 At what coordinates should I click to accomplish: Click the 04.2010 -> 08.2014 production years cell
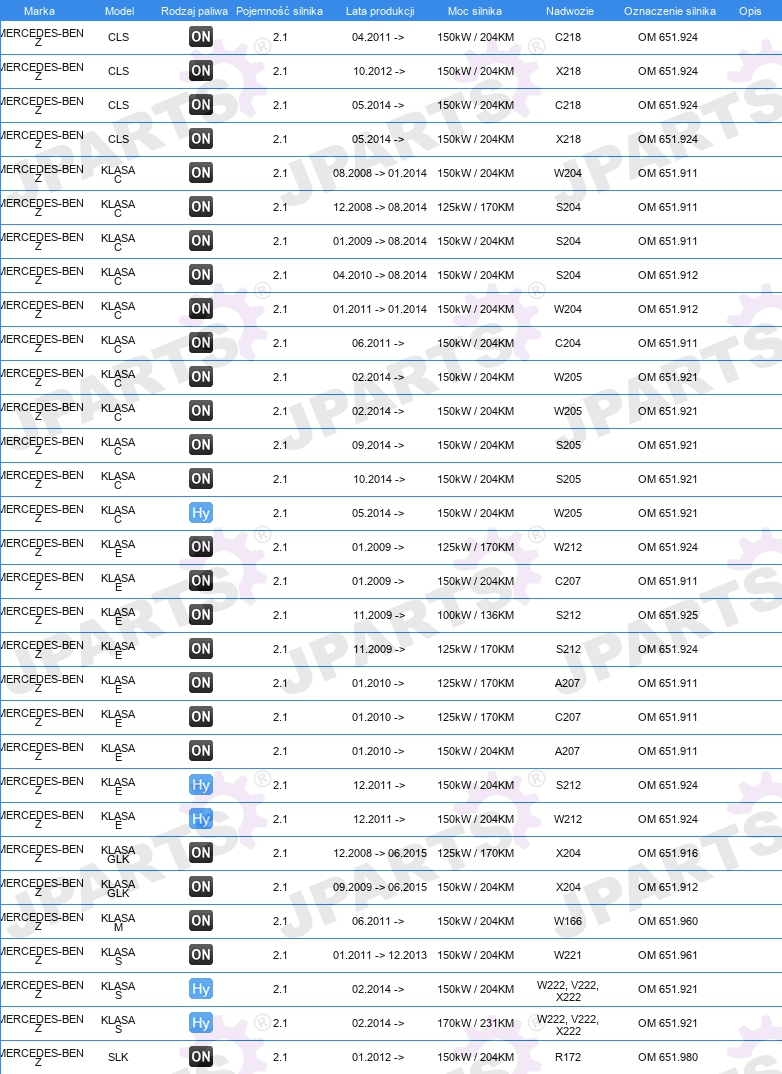(x=380, y=275)
